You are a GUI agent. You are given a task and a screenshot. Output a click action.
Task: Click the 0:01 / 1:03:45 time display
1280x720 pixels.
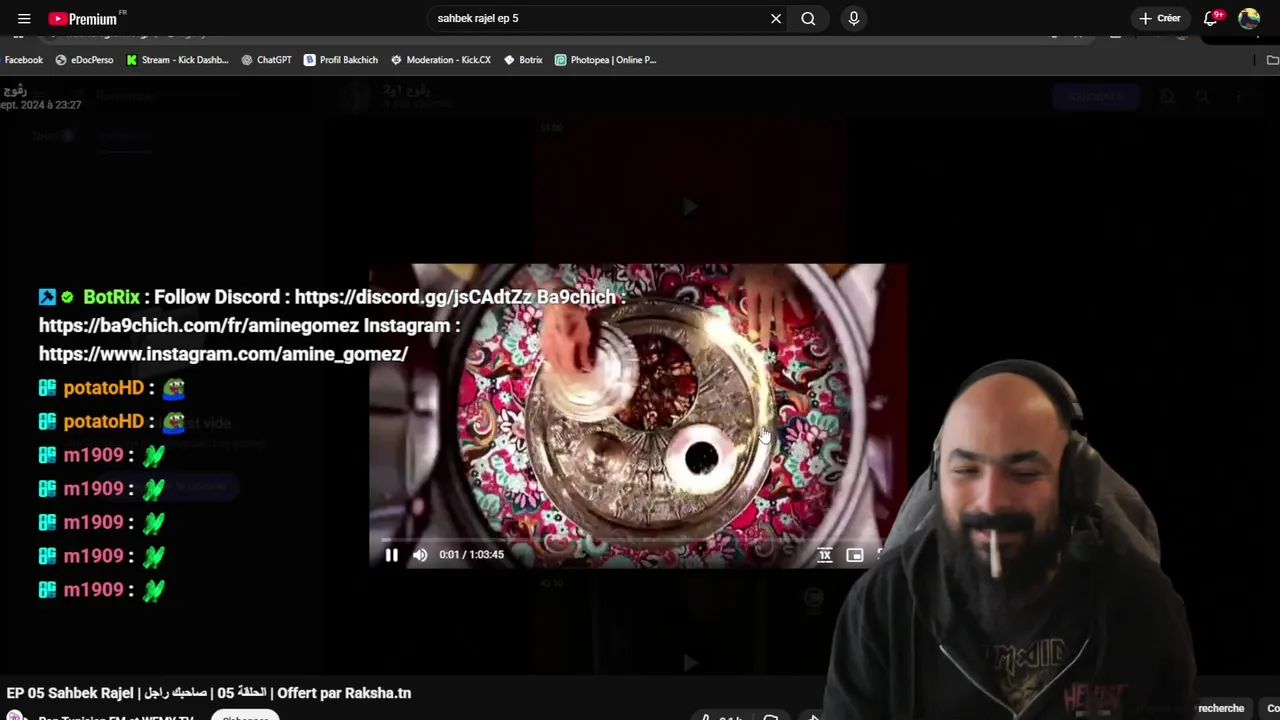471,555
